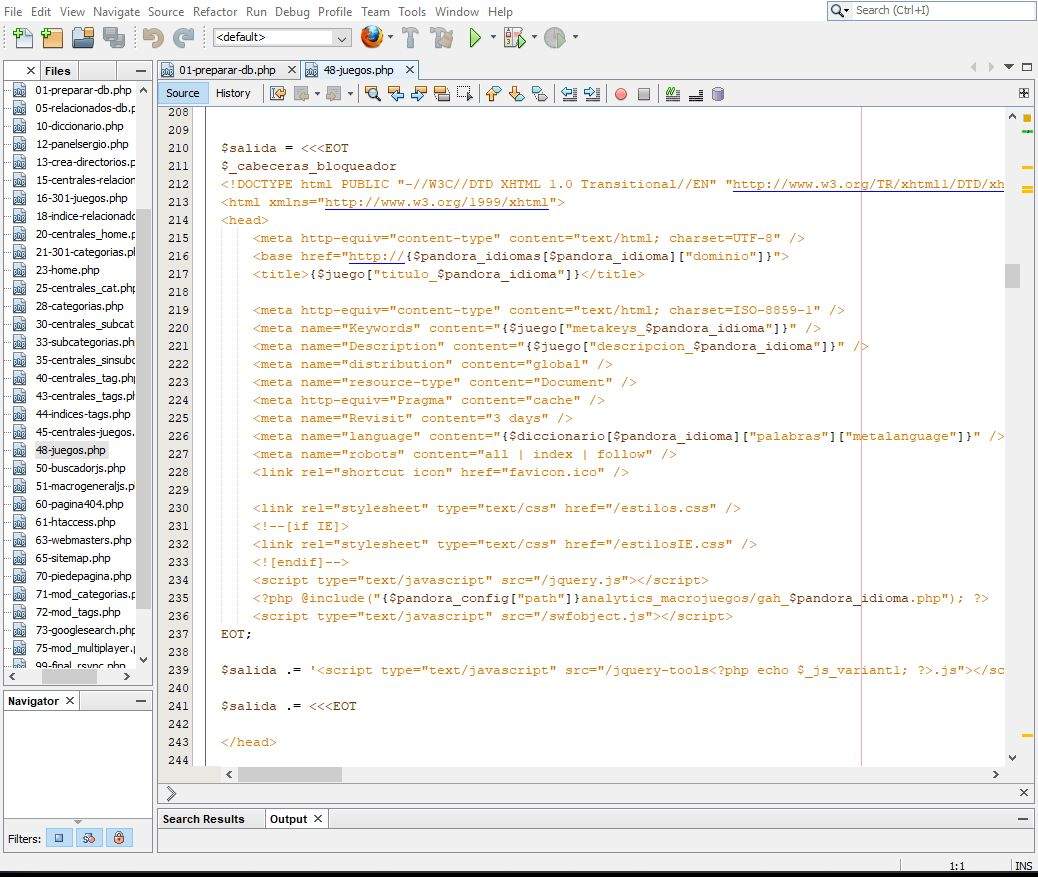Image resolution: width=1038 pixels, height=877 pixels.
Task: Select the History view button
Action: pos(233,94)
